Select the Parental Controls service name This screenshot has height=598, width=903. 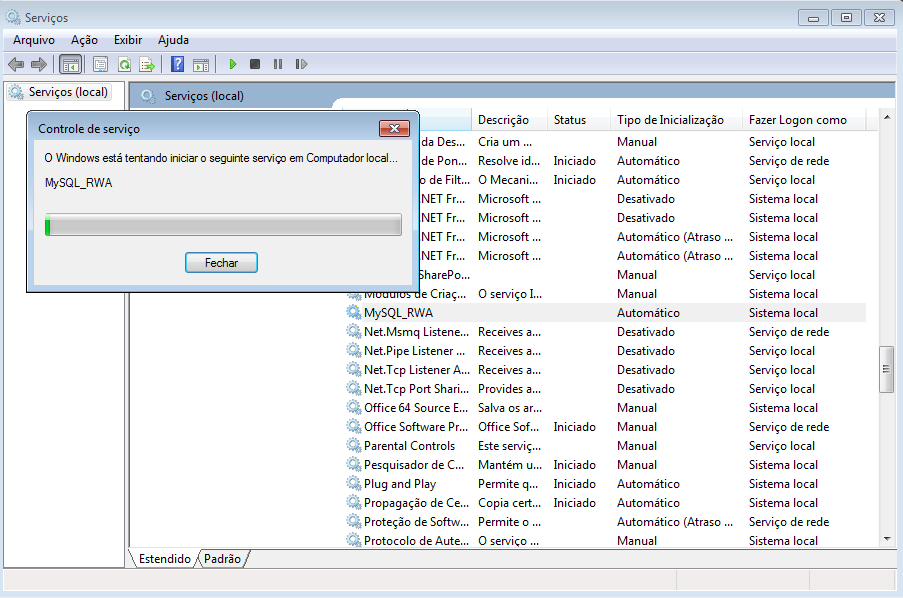pos(409,446)
